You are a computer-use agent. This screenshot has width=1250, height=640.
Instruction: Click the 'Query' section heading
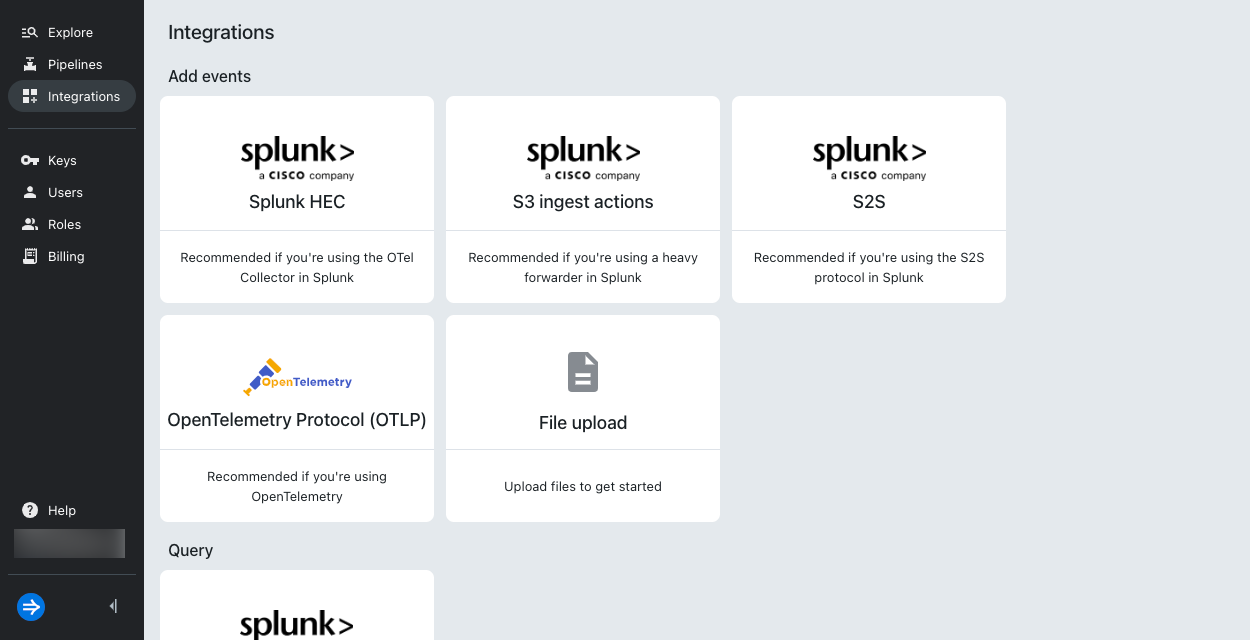[191, 551]
